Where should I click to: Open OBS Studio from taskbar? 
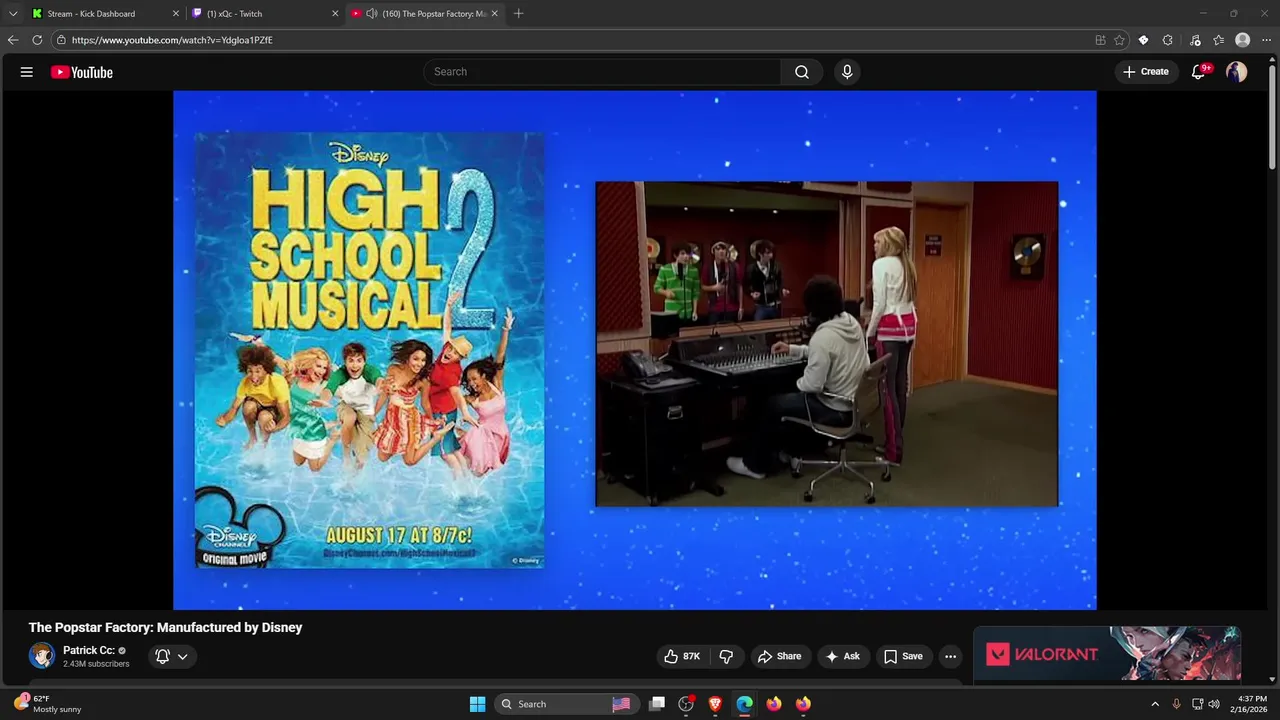click(x=686, y=704)
